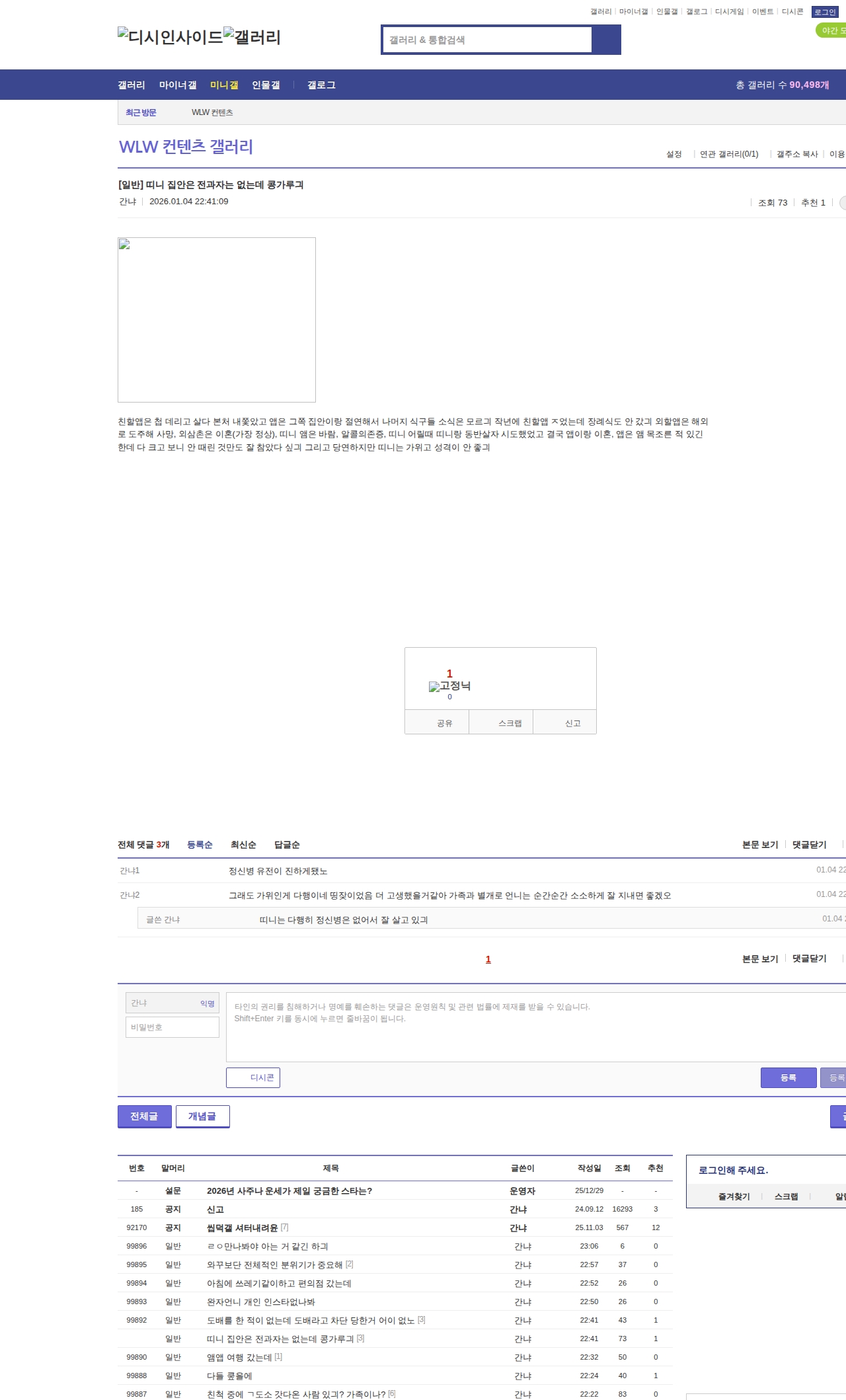
Task: Sort comments by 최신순
Action: point(243,845)
